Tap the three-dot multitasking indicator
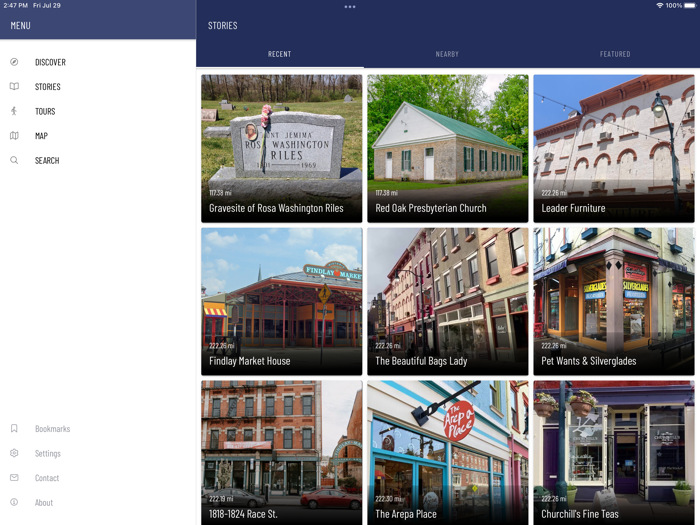 (x=350, y=7)
